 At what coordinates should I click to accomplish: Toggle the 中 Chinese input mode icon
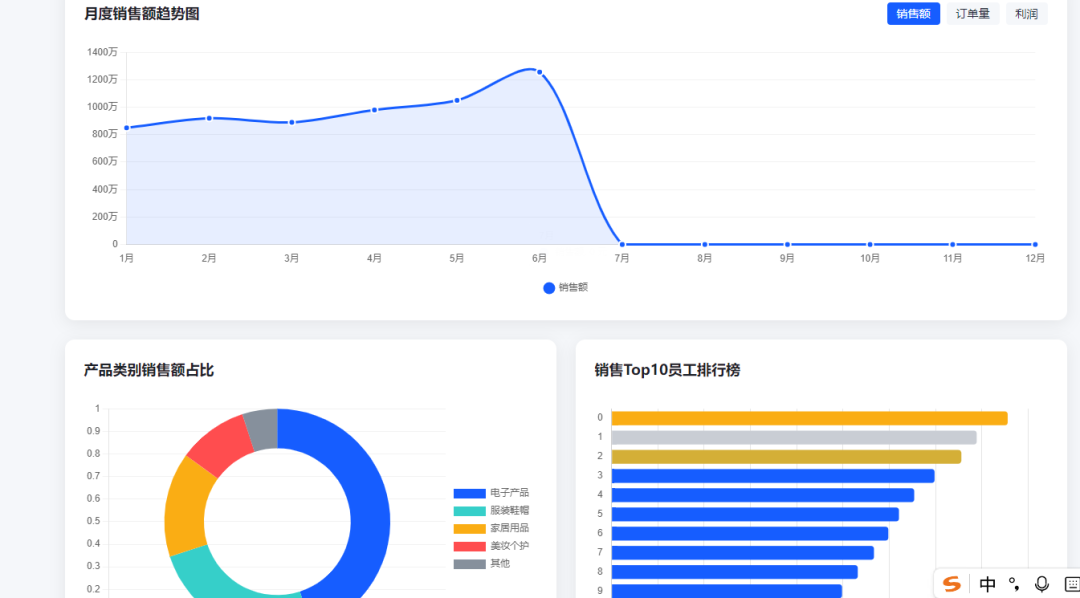pyautogui.click(x=987, y=584)
